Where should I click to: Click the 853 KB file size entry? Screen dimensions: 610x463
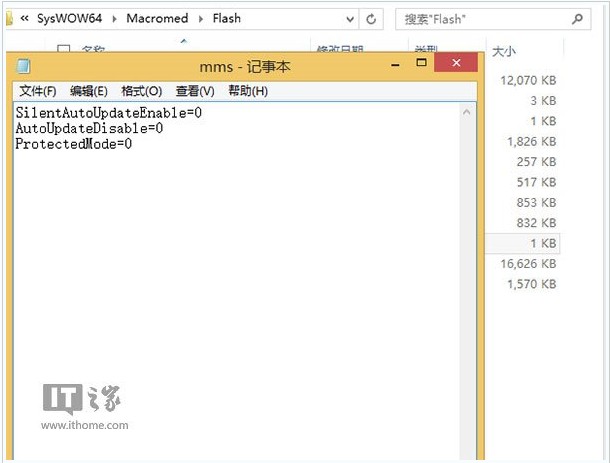(536, 203)
